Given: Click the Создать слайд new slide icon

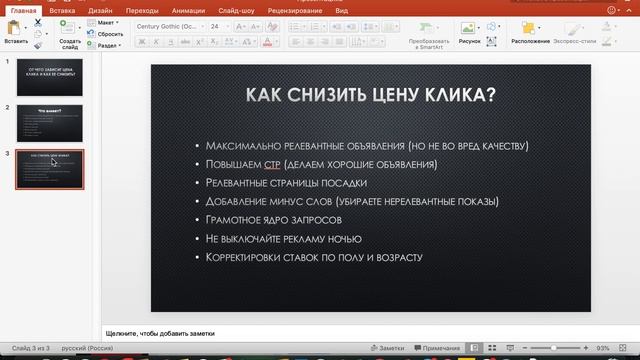Looking at the screenshot, I should pyautogui.click(x=67, y=28).
